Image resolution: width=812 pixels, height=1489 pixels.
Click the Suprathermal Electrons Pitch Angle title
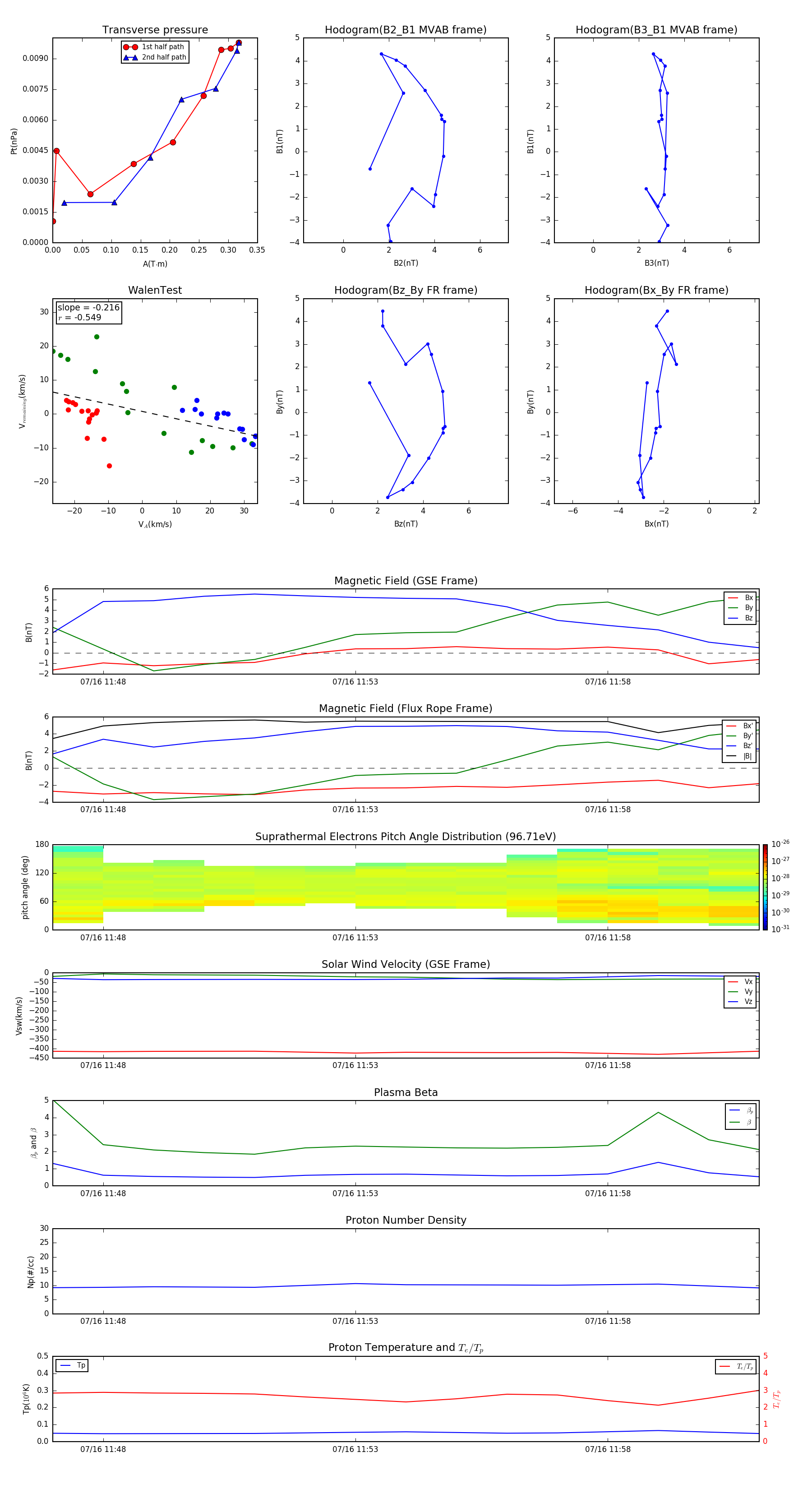pyautogui.click(x=406, y=837)
